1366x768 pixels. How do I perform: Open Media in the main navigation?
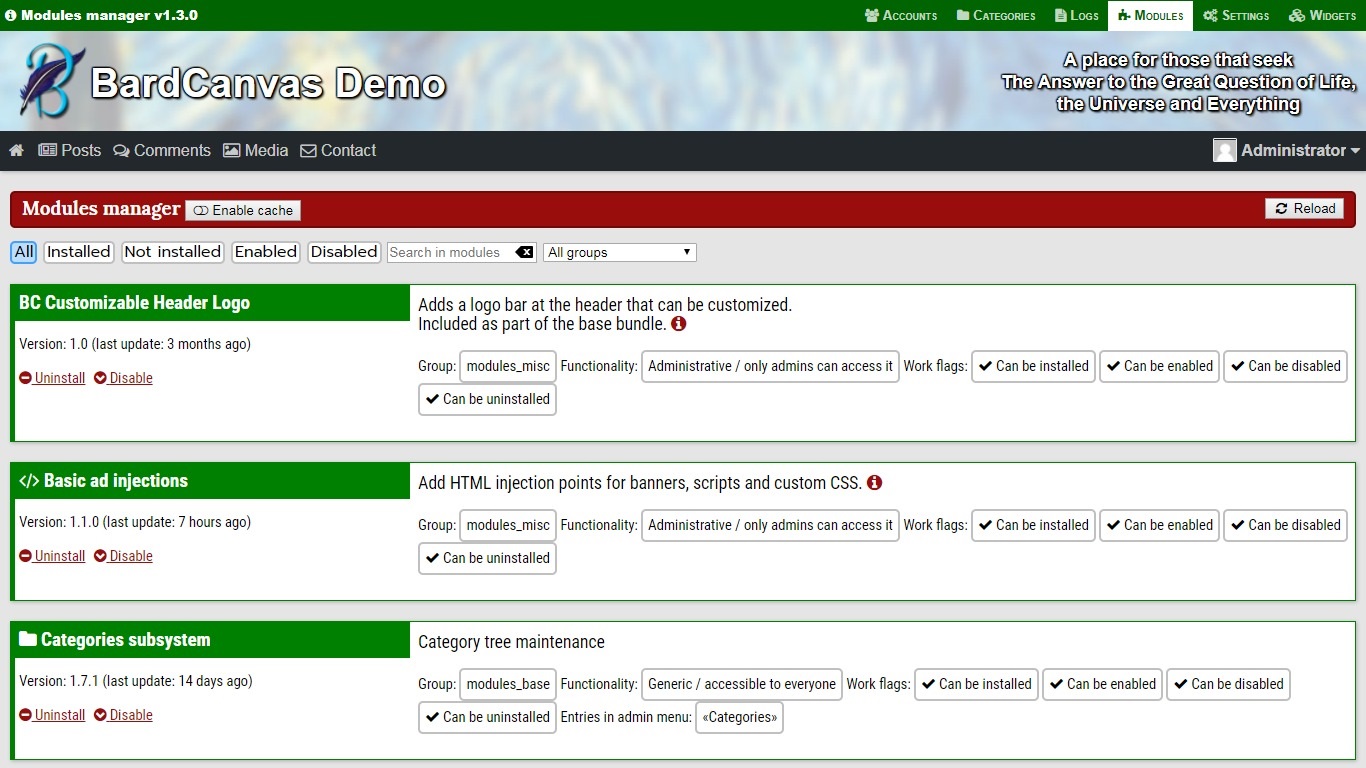coord(255,151)
